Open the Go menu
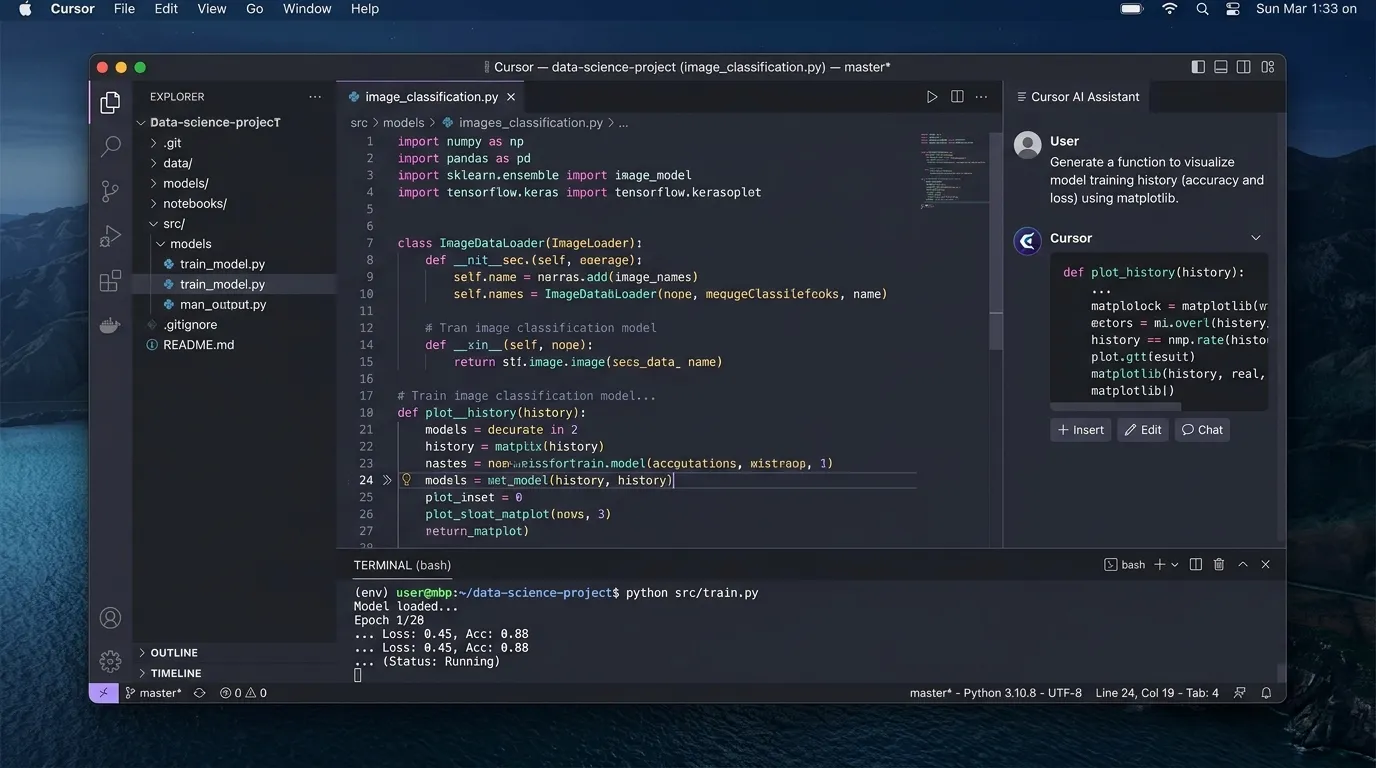1376x768 pixels. [x=255, y=9]
